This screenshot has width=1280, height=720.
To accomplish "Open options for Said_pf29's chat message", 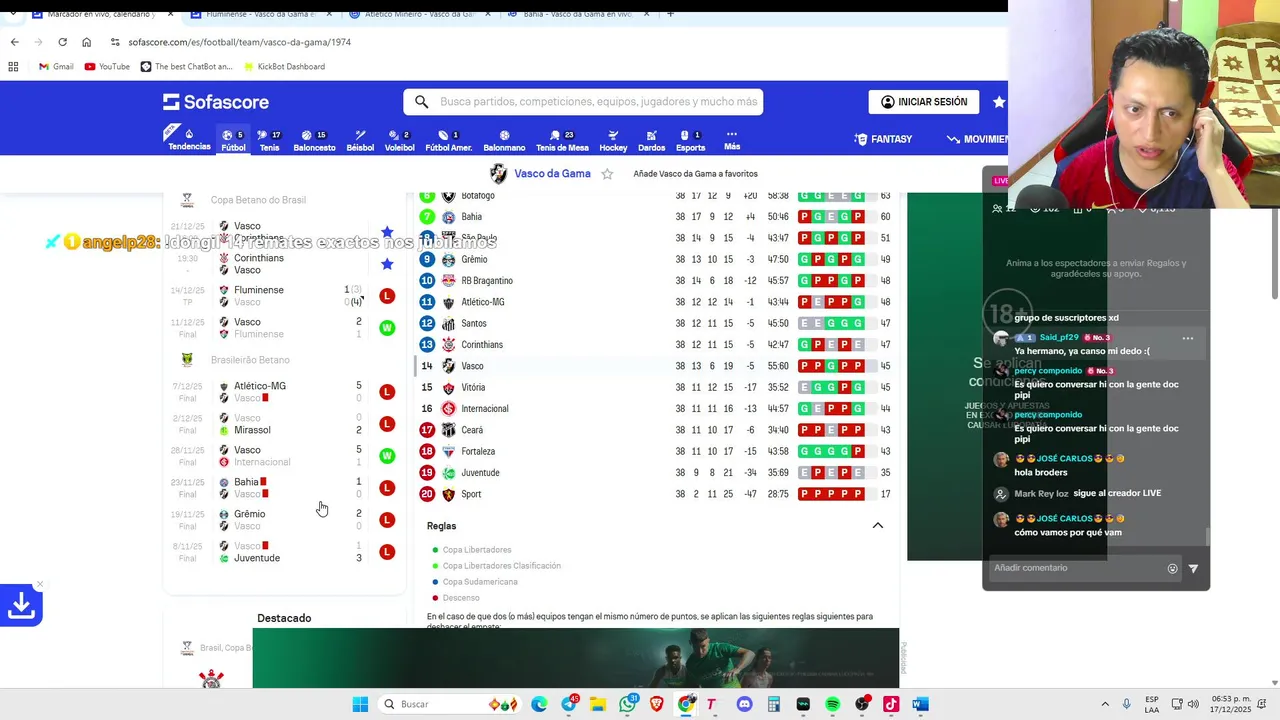I will tap(1188, 338).
